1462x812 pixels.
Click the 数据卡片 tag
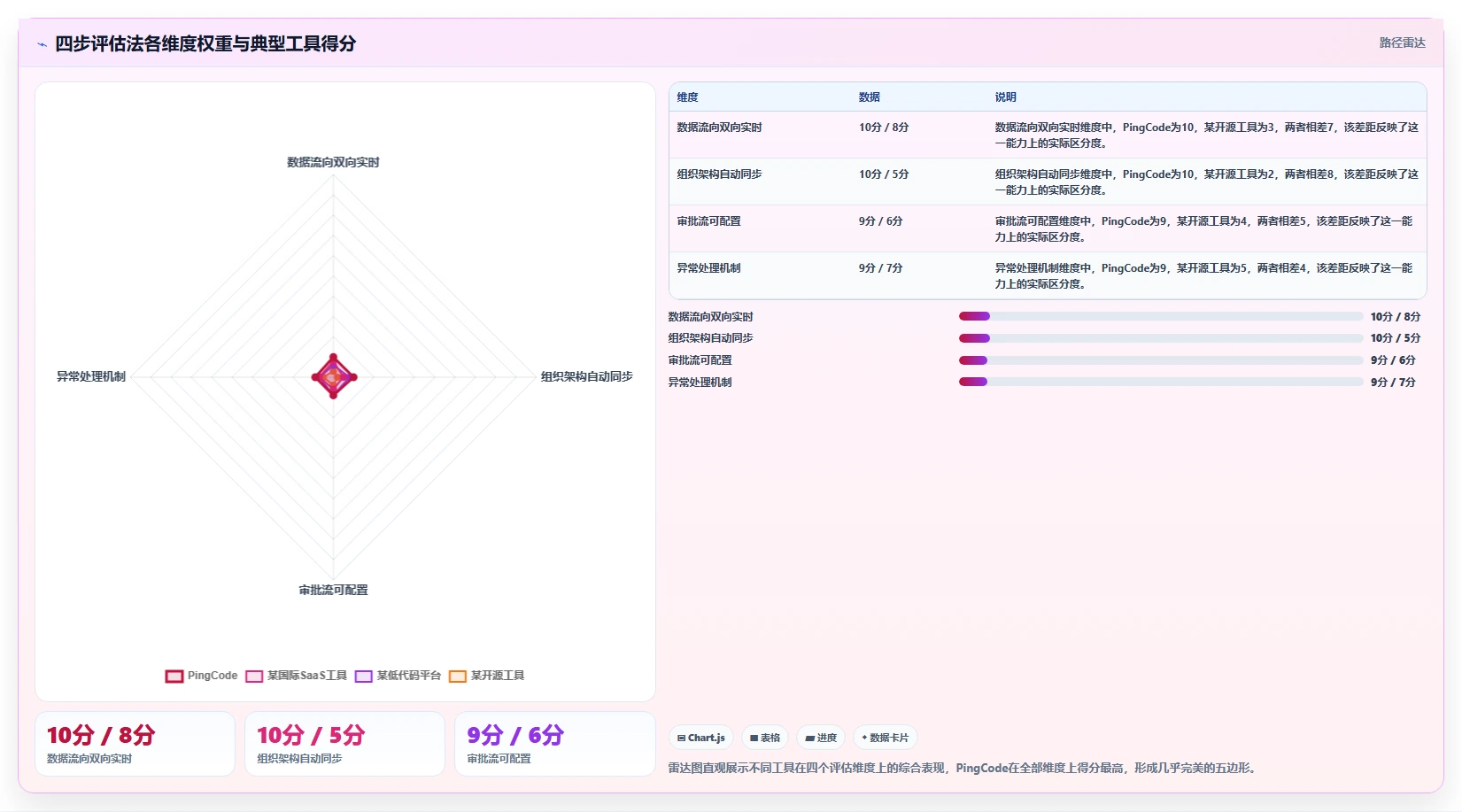[x=886, y=738]
